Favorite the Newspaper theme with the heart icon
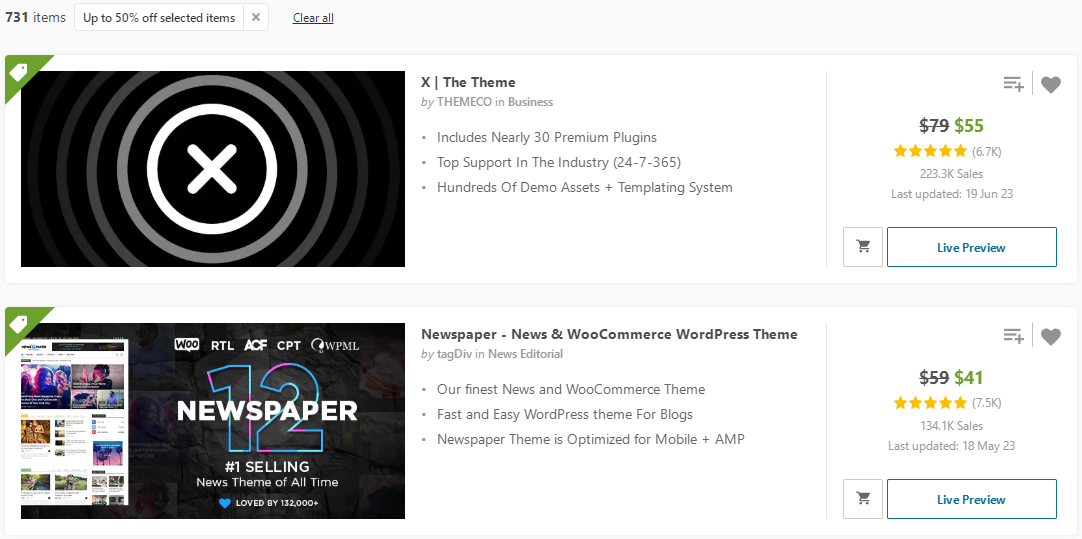The height and width of the screenshot is (539, 1082). [1051, 337]
